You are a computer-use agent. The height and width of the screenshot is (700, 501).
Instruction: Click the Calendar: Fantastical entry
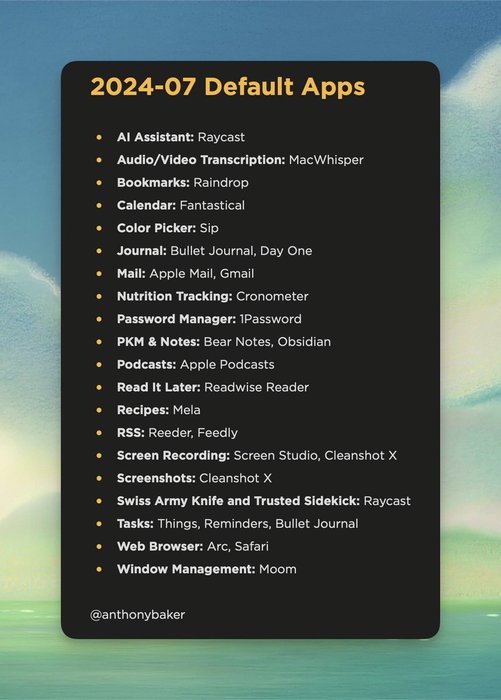[181, 205]
